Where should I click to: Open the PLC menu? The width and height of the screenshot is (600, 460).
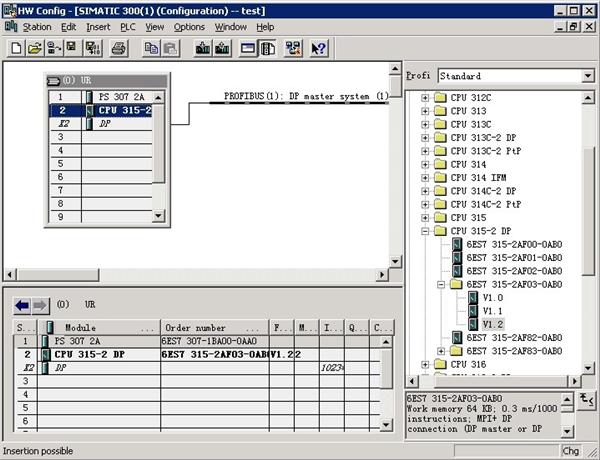(x=128, y=27)
